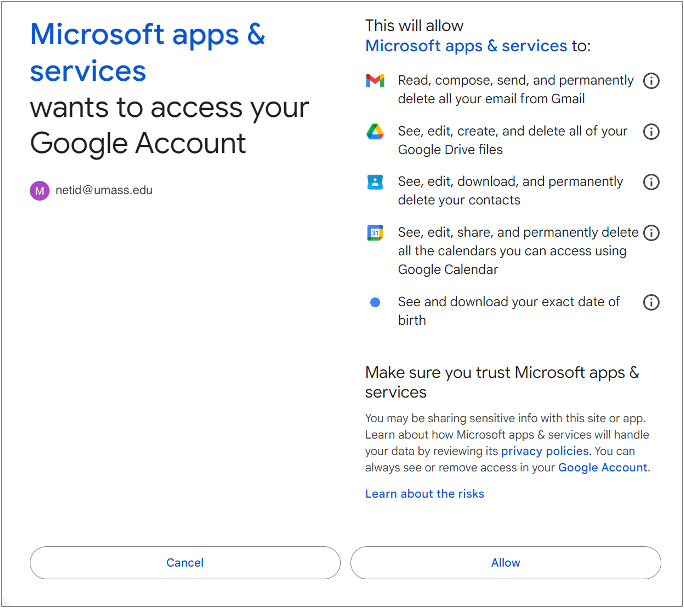Click the Microsoft apps & services heading link
The image size is (684, 608).
tap(147, 52)
